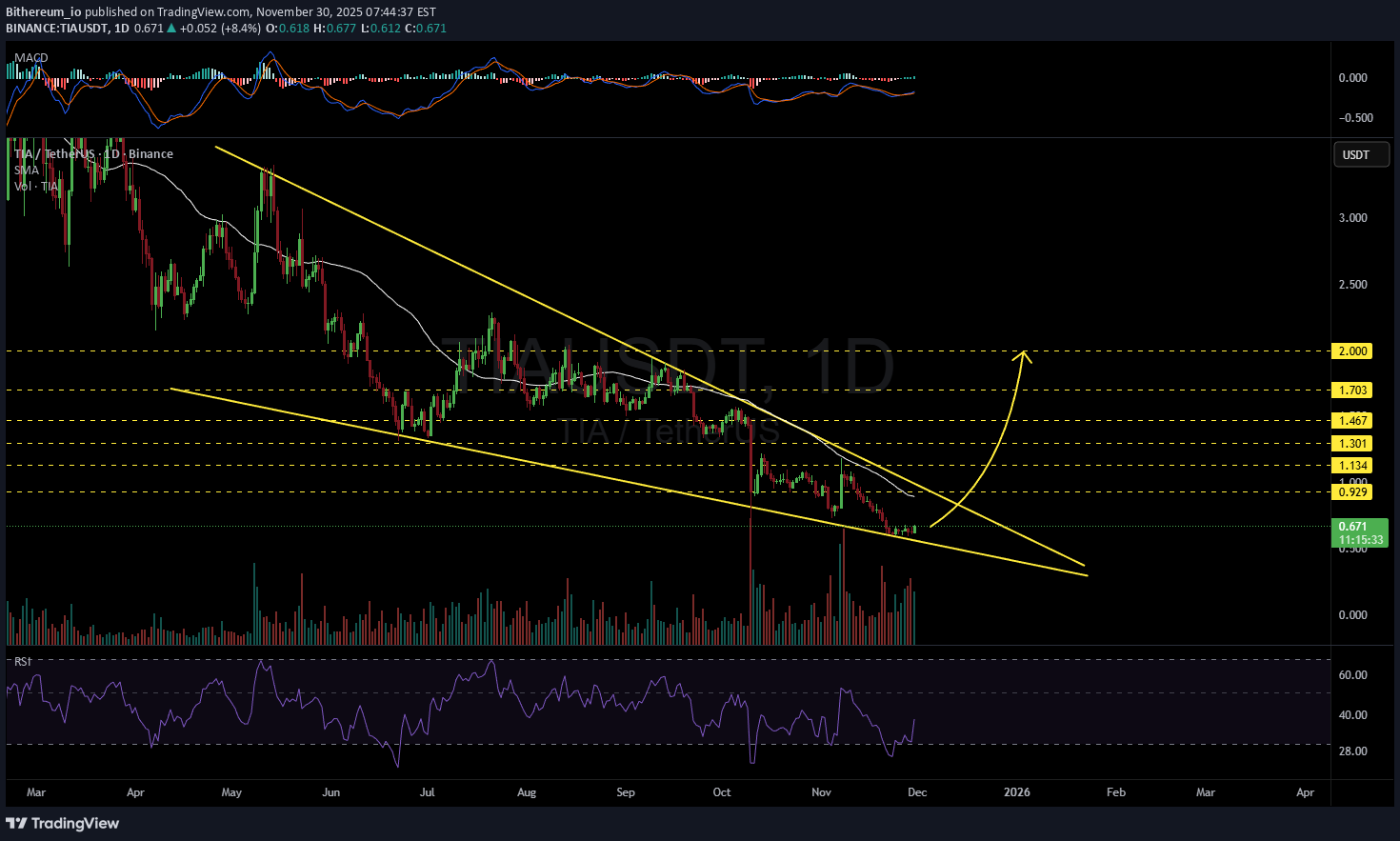Click the MACD indicator label
This screenshot has height=841, width=1400.
click(x=31, y=58)
